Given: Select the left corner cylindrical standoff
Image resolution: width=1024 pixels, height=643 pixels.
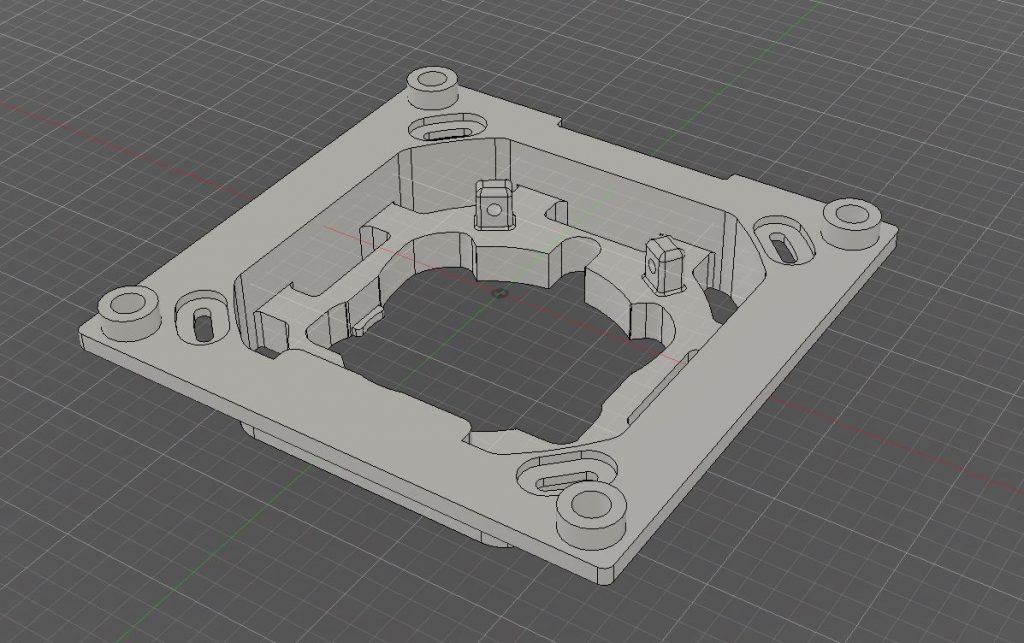Looking at the screenshot, I should pos(128,307).
